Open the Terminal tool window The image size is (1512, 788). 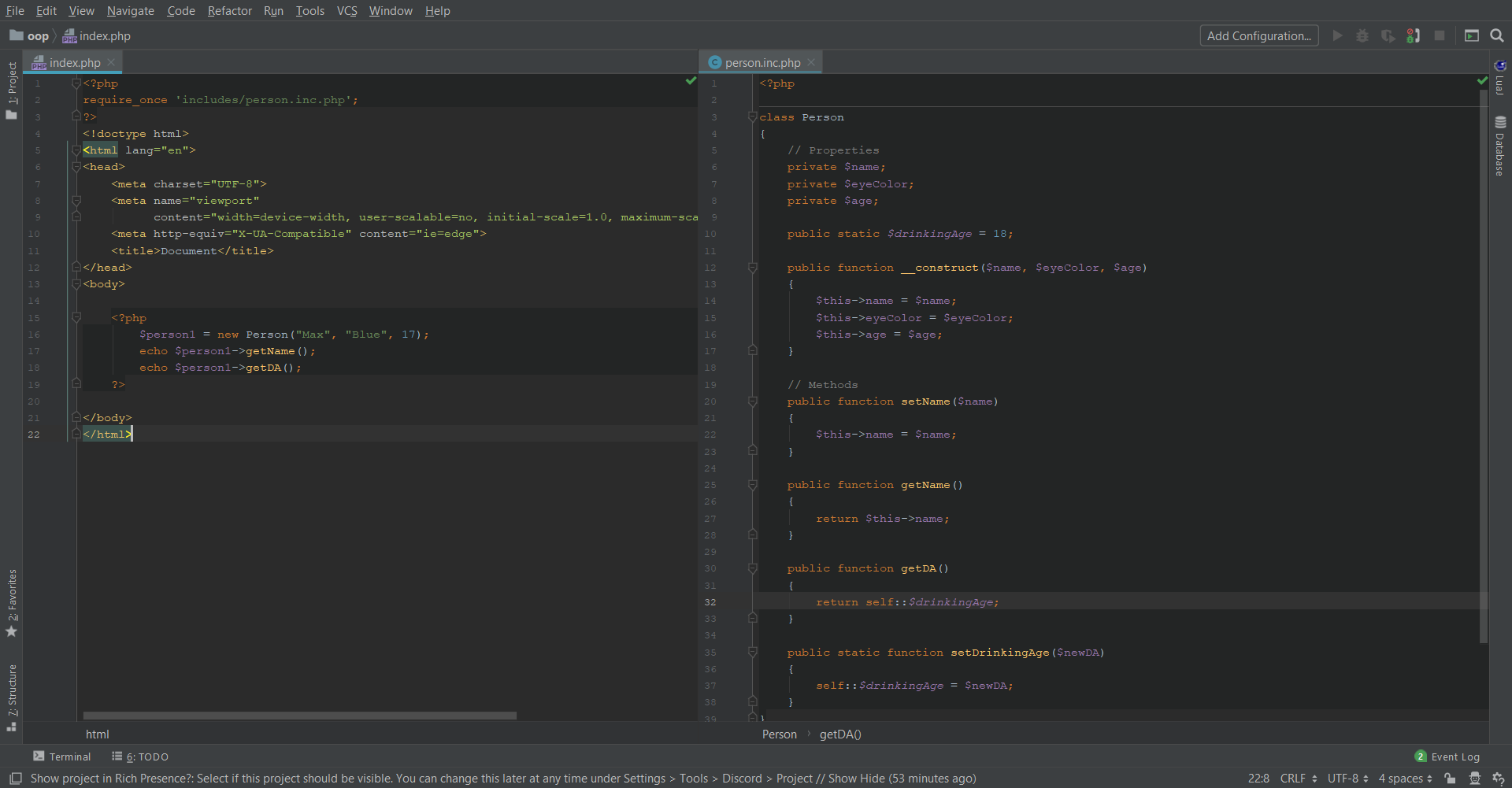pyautogui.click(x=62, y=757)
